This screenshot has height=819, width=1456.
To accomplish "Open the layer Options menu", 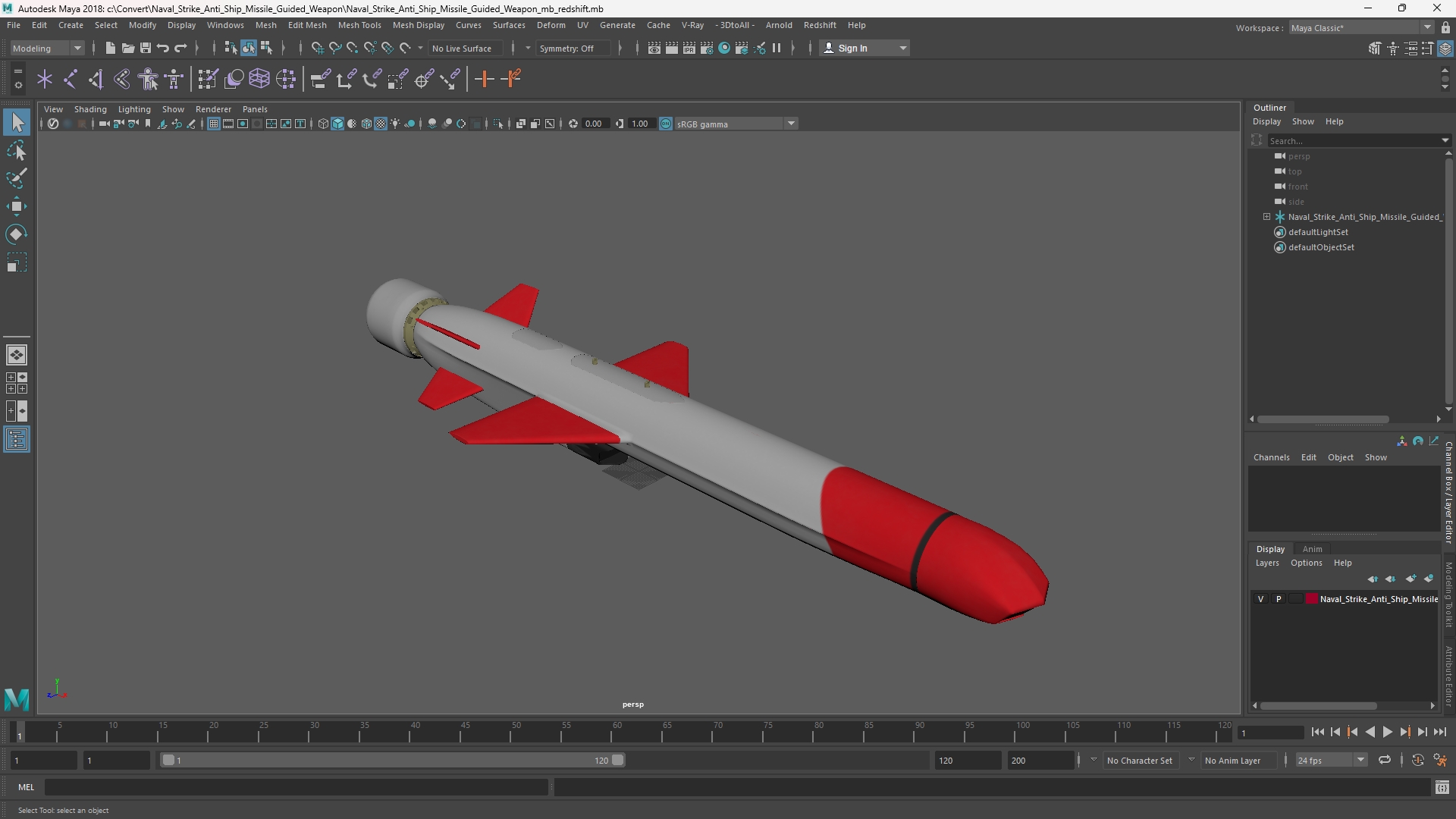I will pyautogui.click(x=1306, y=563).
